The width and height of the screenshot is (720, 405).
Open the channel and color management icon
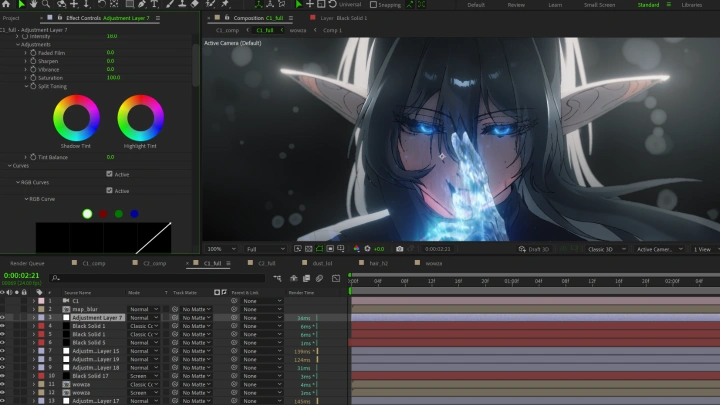(356, 249)
